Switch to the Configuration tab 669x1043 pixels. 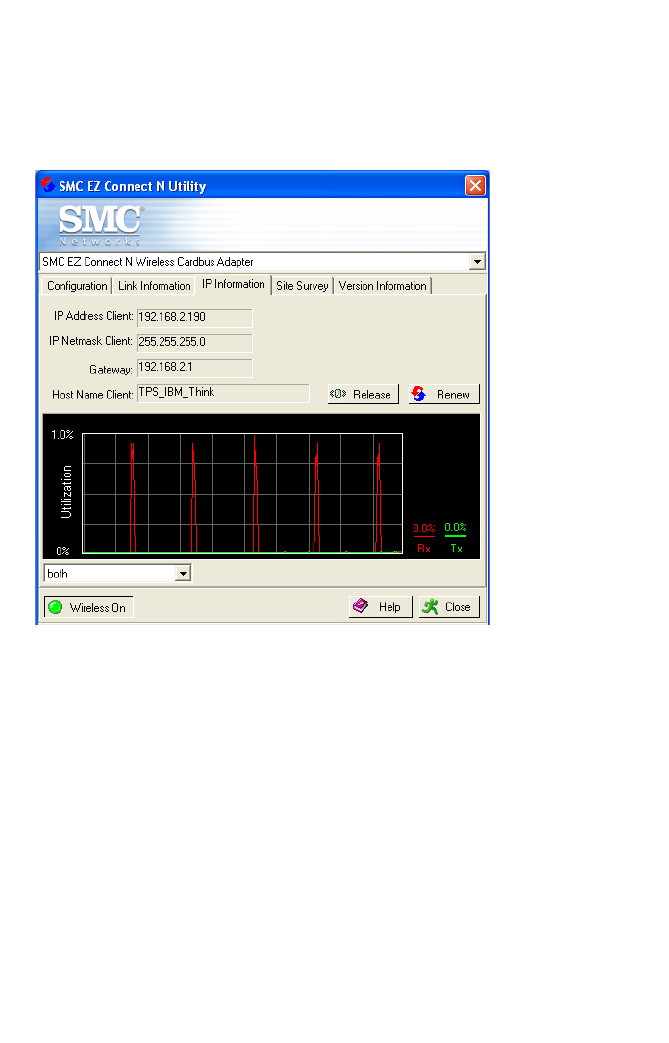[77, 286]
